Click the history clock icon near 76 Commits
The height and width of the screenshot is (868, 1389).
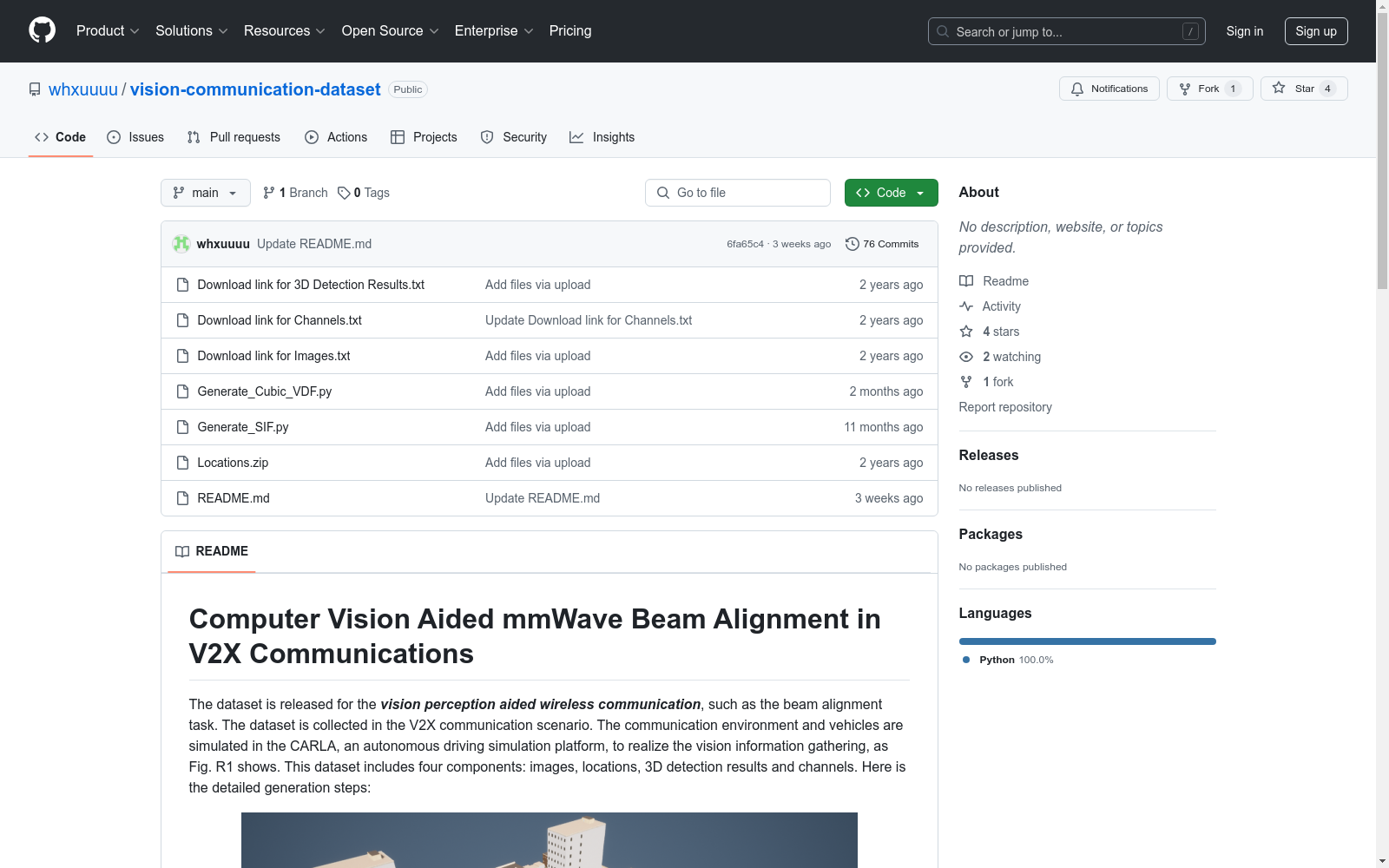pos(852,244)
